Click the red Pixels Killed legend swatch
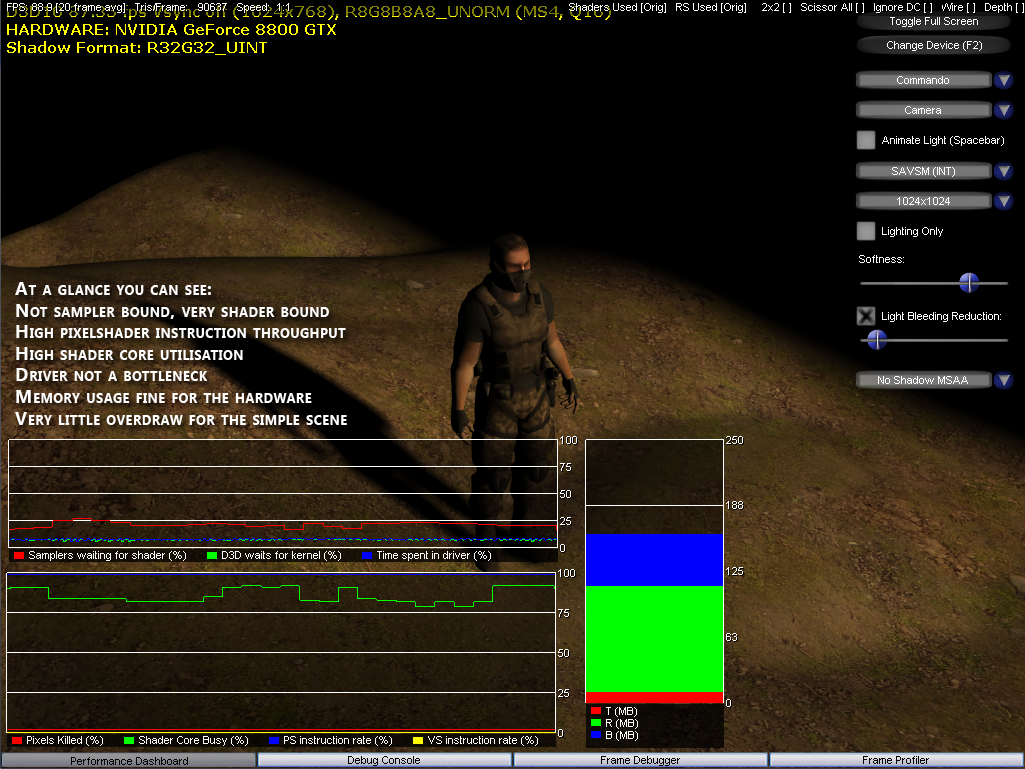The width and height of the screenshot is (1025, 769). coord(17,740)
